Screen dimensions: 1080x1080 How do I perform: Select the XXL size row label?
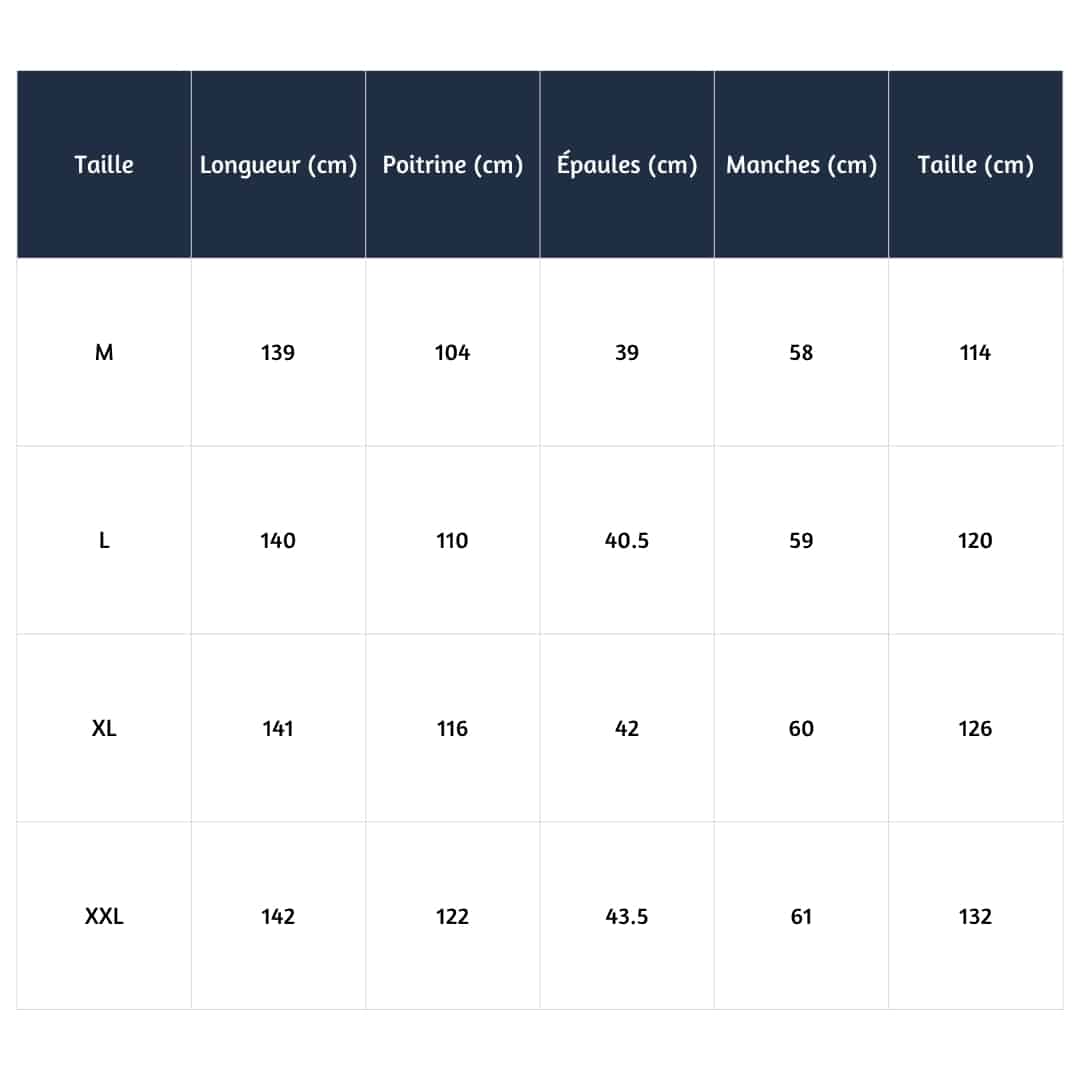(104, 917)
